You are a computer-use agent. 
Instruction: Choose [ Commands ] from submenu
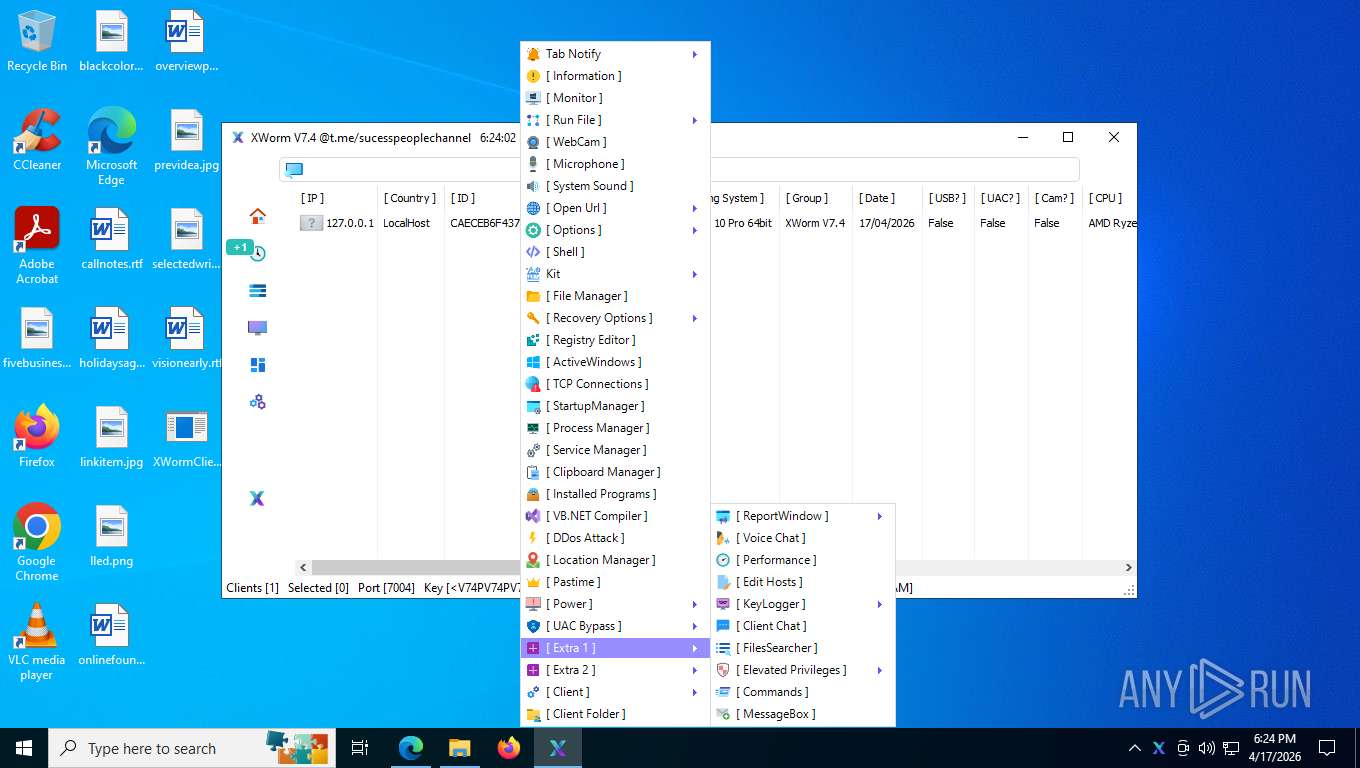(x=802, y=692)
